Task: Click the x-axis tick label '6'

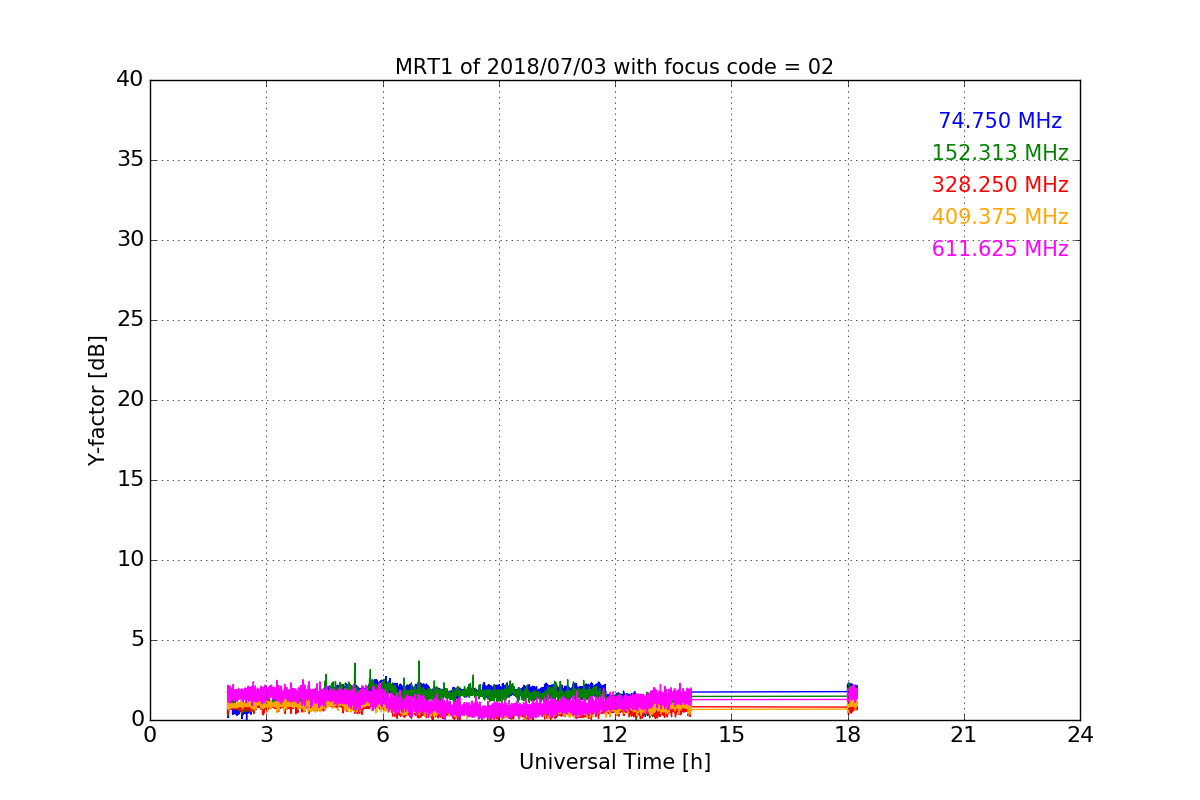Action: (383, 735)
